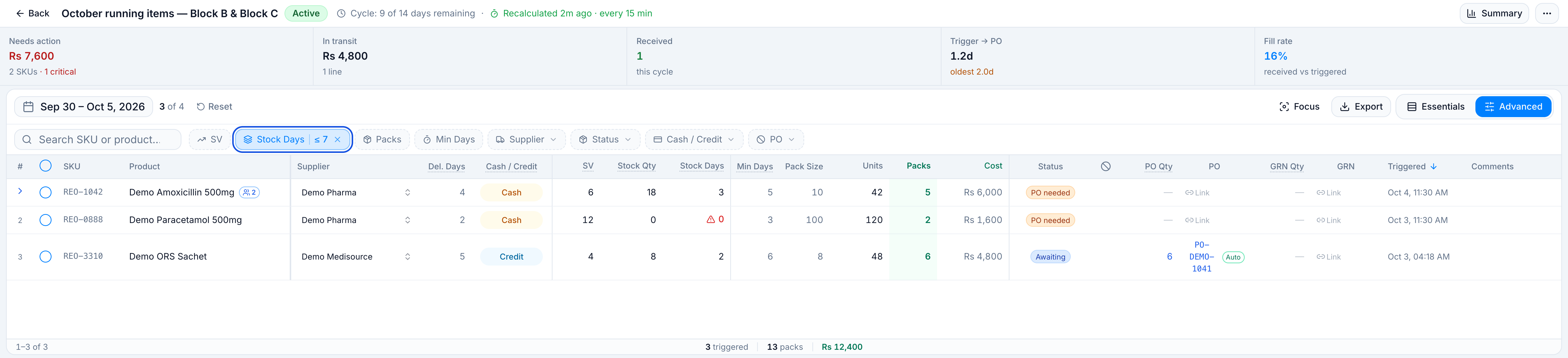The height and width of the screenshot is (358, 1568).
Task: Select the REO-3310 row checkbox
Action: click(46, 257)
